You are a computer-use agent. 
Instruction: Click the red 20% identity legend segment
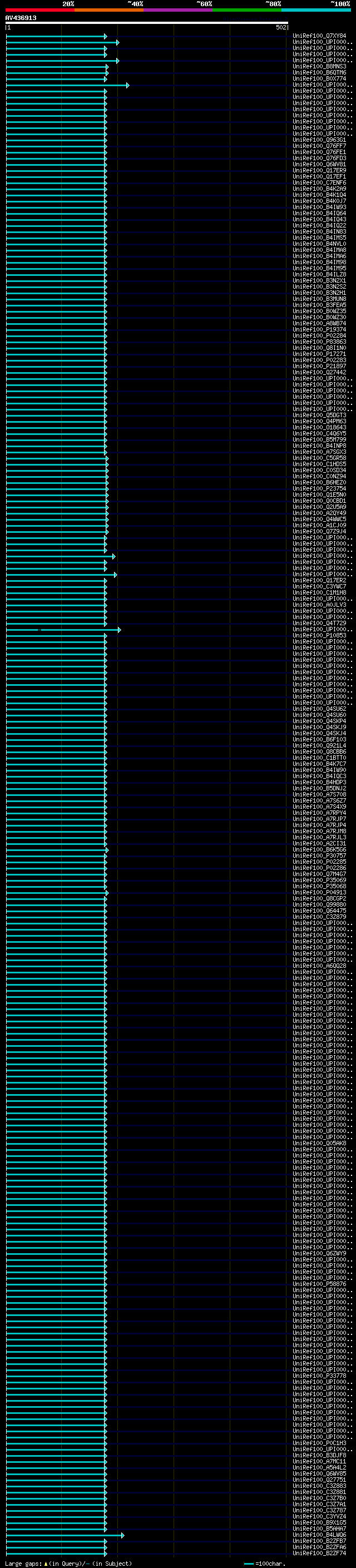[x=40, y=10]
